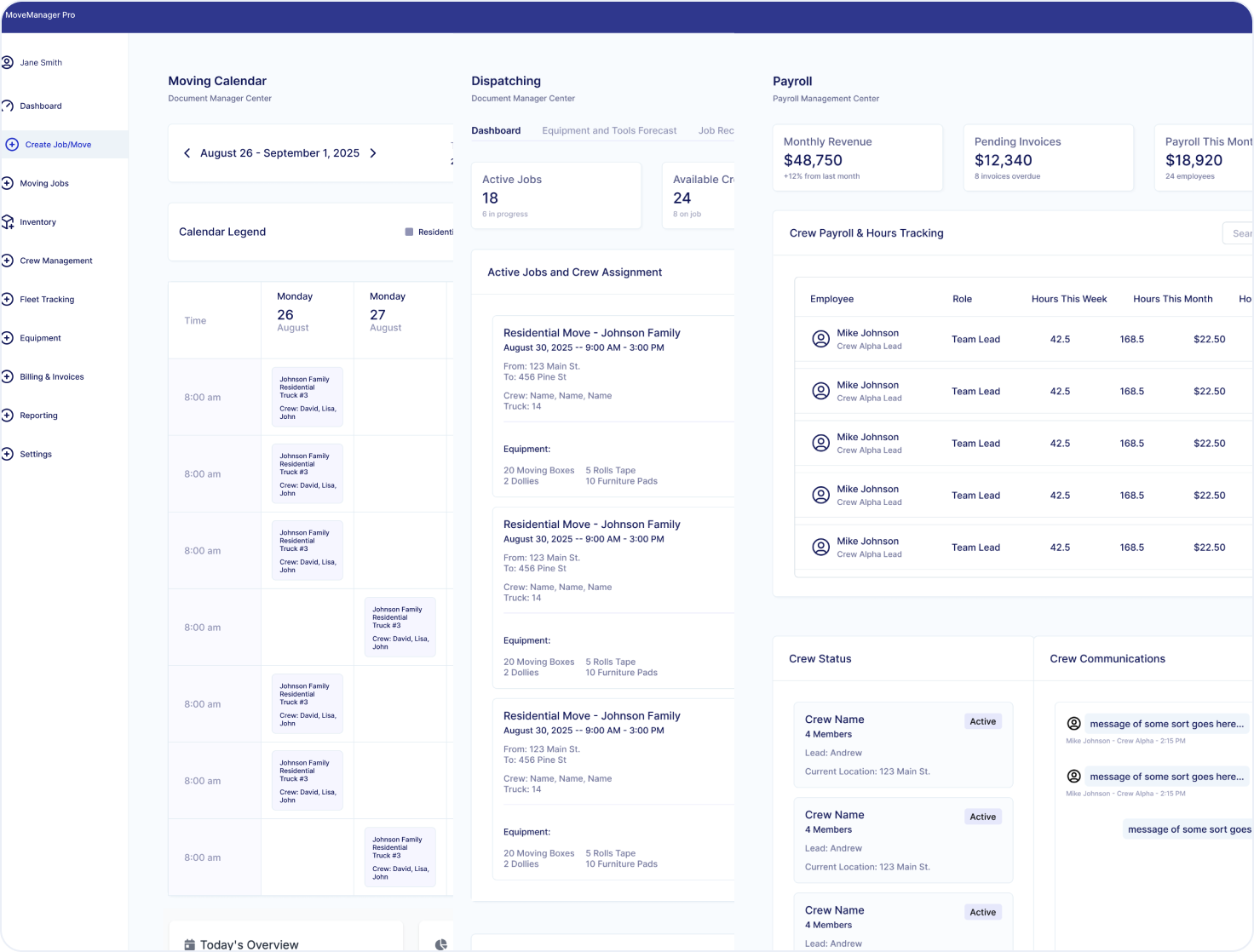Click the first Mike Johnson avatar in payroll table

pyautogui.click(x=820, y=339)
